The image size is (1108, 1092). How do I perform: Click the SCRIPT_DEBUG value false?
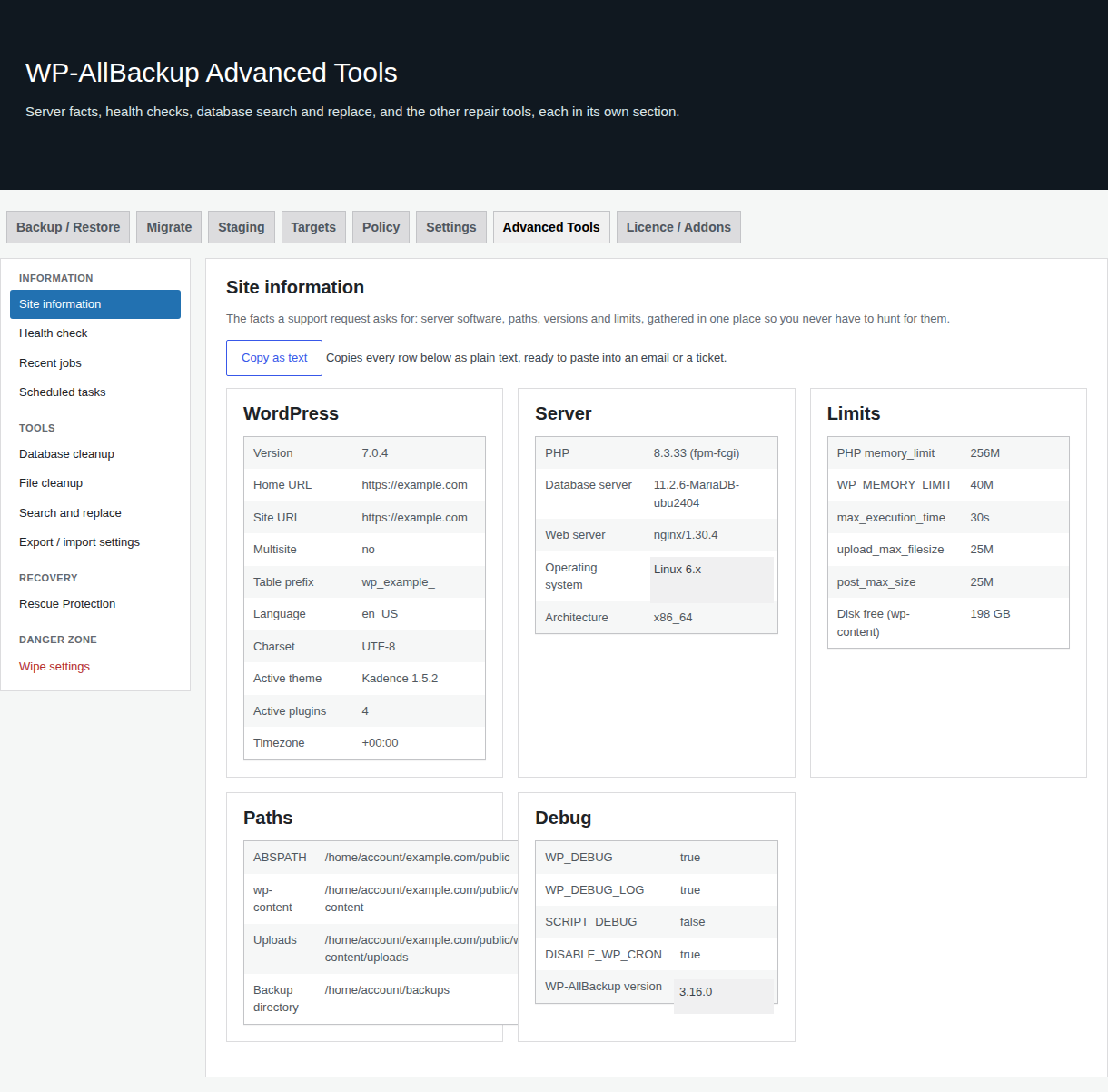(692, 922)
